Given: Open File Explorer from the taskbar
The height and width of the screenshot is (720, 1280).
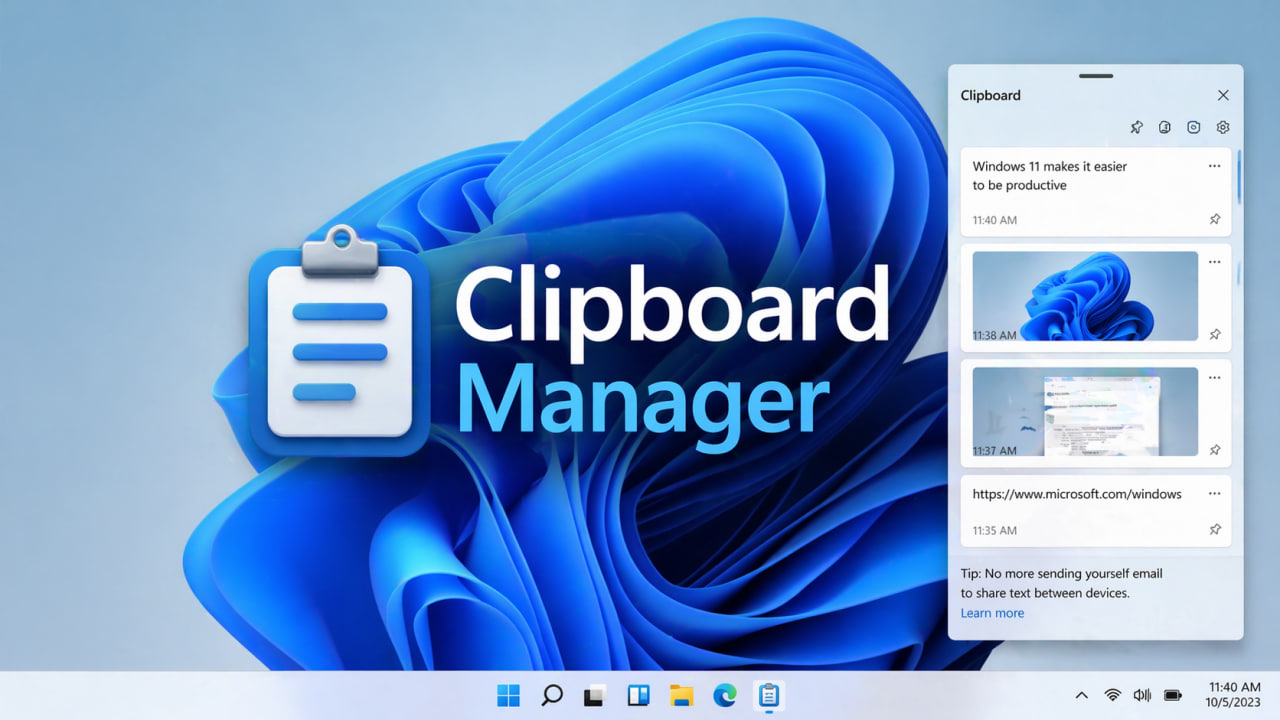Looking at the screenshot, I should 682,694.
